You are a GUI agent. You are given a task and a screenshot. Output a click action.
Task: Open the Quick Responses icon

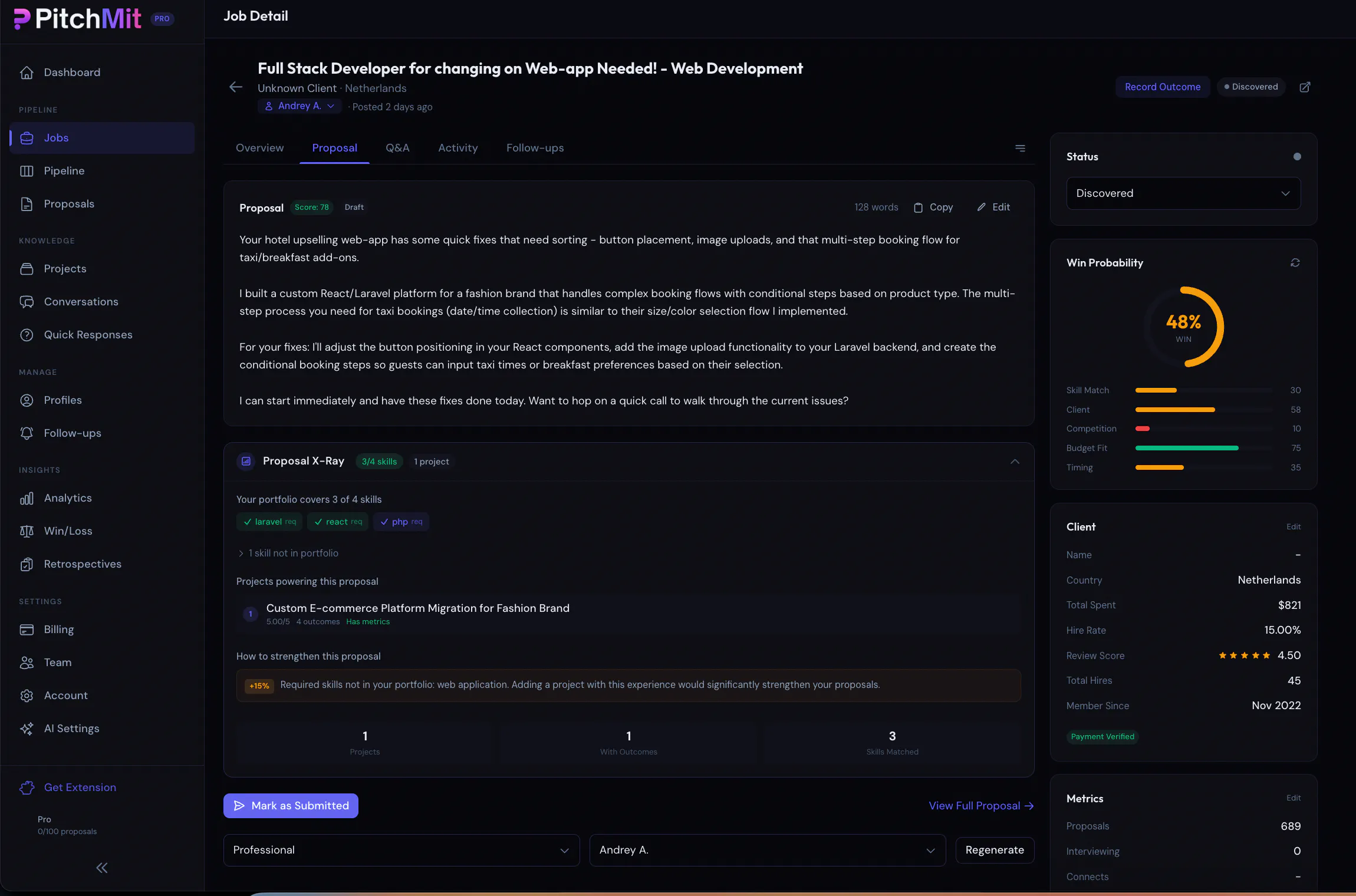tap(27, 335)
